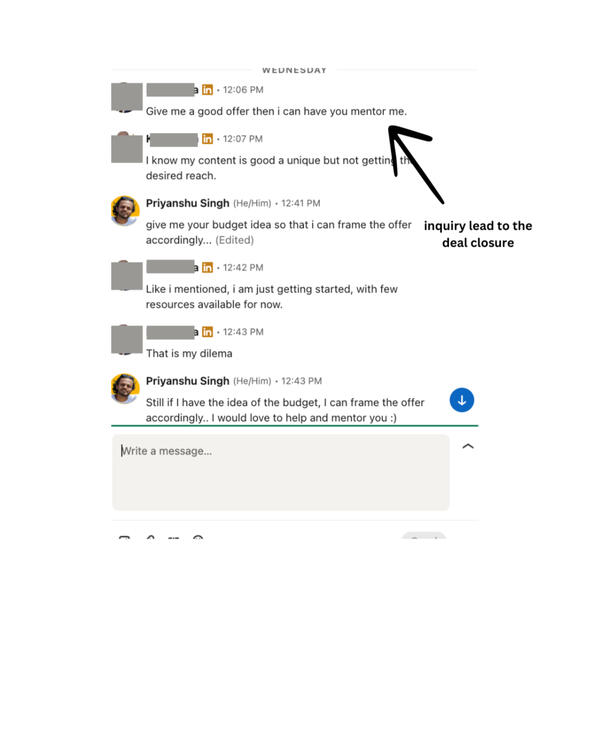Image resolution: width=590 pixels, height=738 pixels.
Task: Open the Priyanshu Singh name link at 12:43 PM
Action: pyautogui.click(x=187, y=381)
